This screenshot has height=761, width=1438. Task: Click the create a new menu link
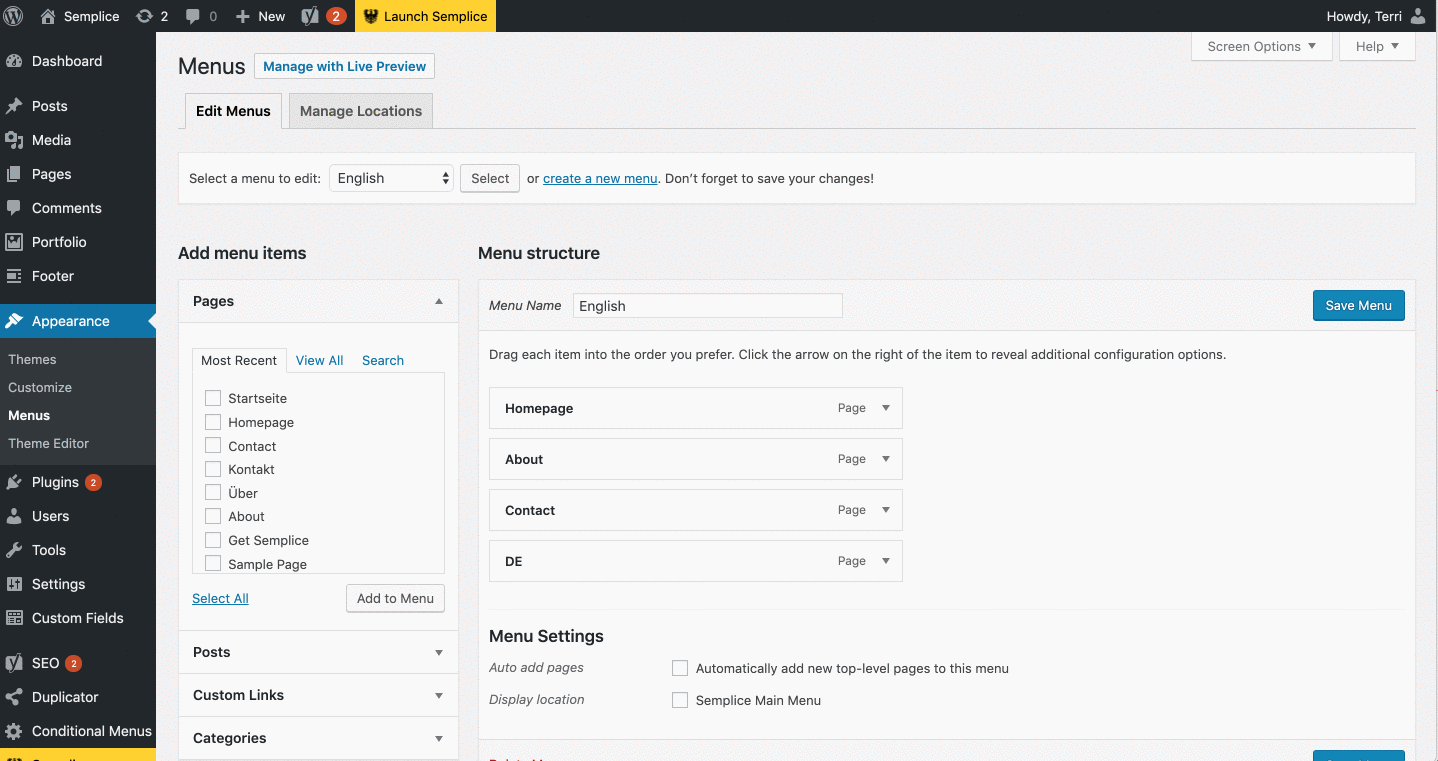599,178
